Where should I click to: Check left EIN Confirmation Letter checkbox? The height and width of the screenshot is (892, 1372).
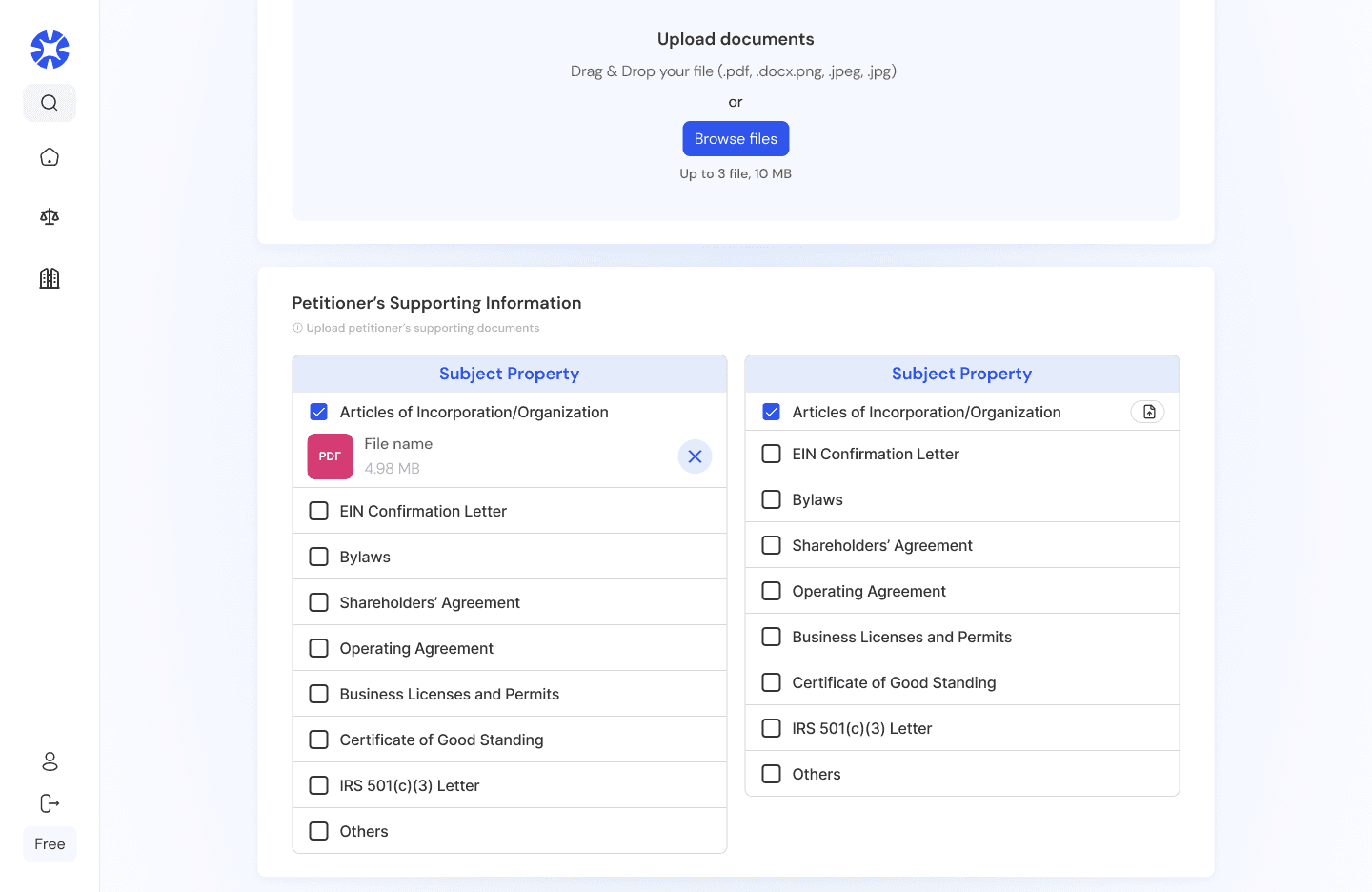(x=319, y=511)
